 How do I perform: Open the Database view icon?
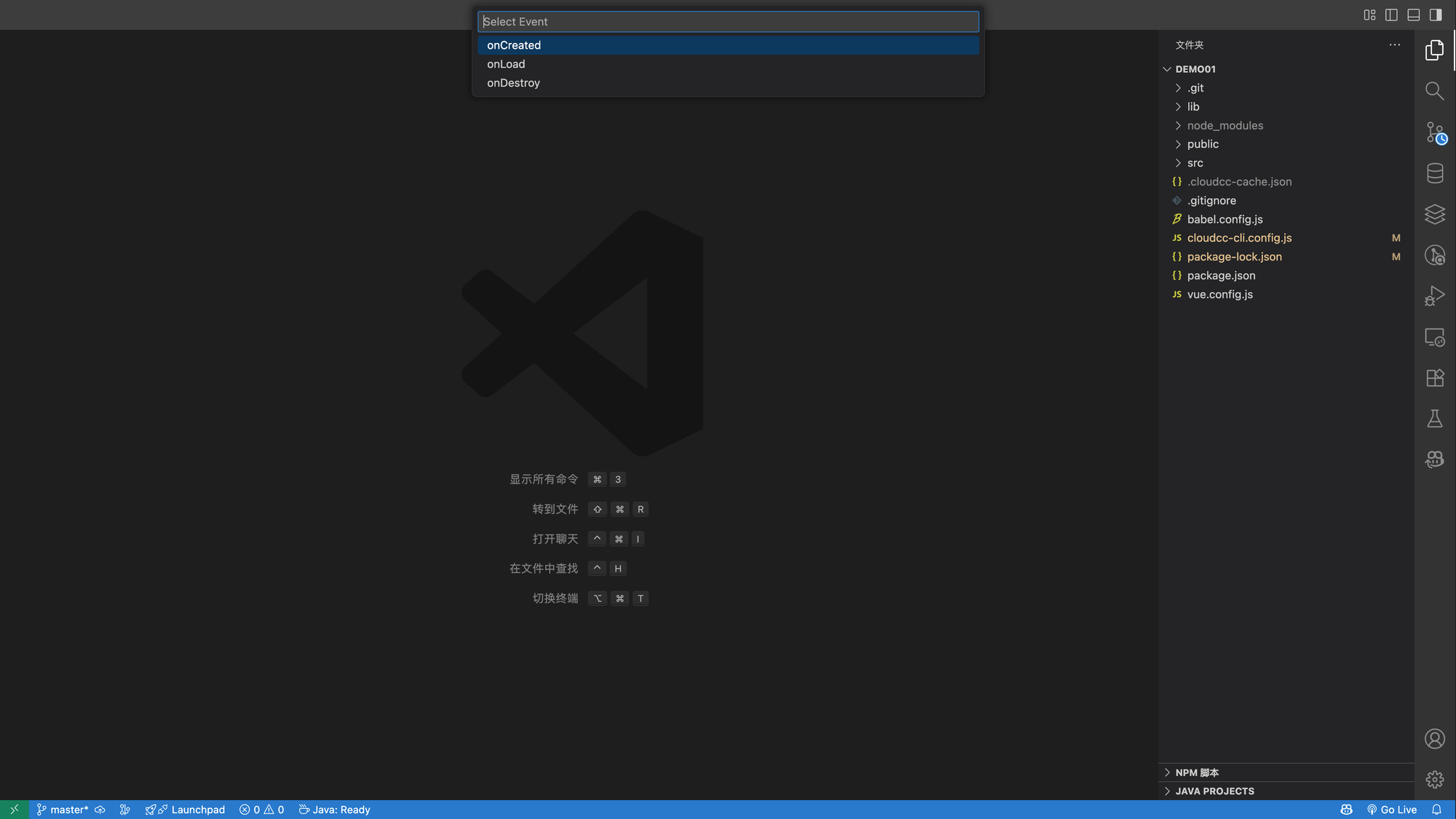click(1434, 173)
